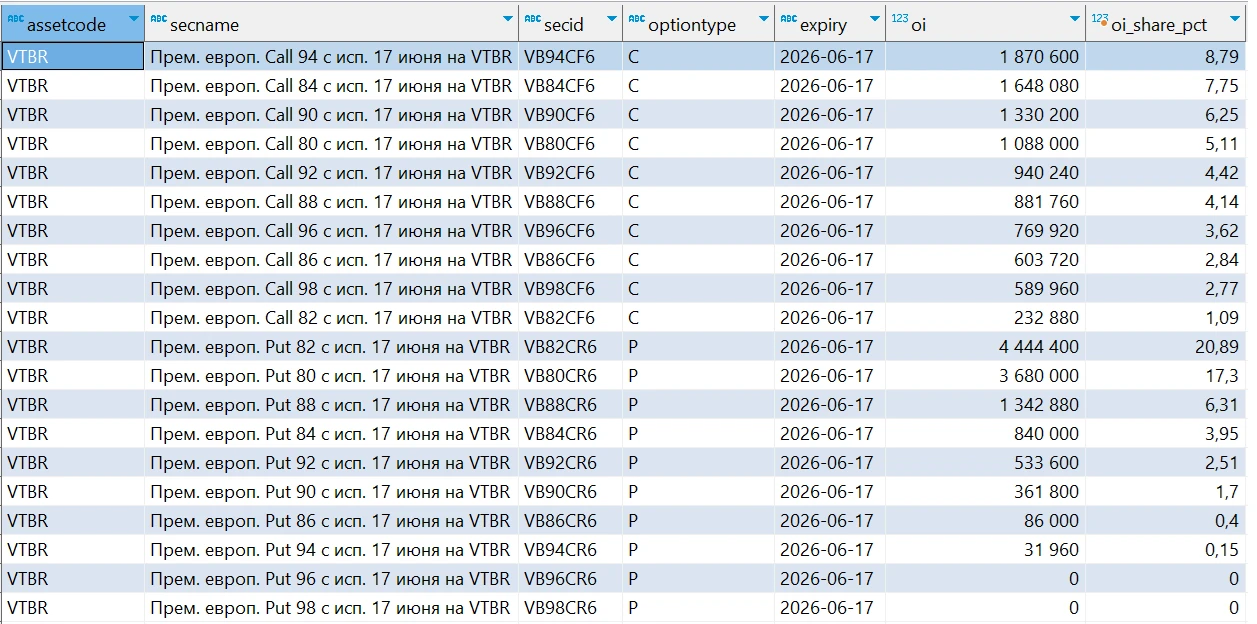1257x624 pixels.
Task: Select the share percentage cell 6,31
Action: (1165, 405)
